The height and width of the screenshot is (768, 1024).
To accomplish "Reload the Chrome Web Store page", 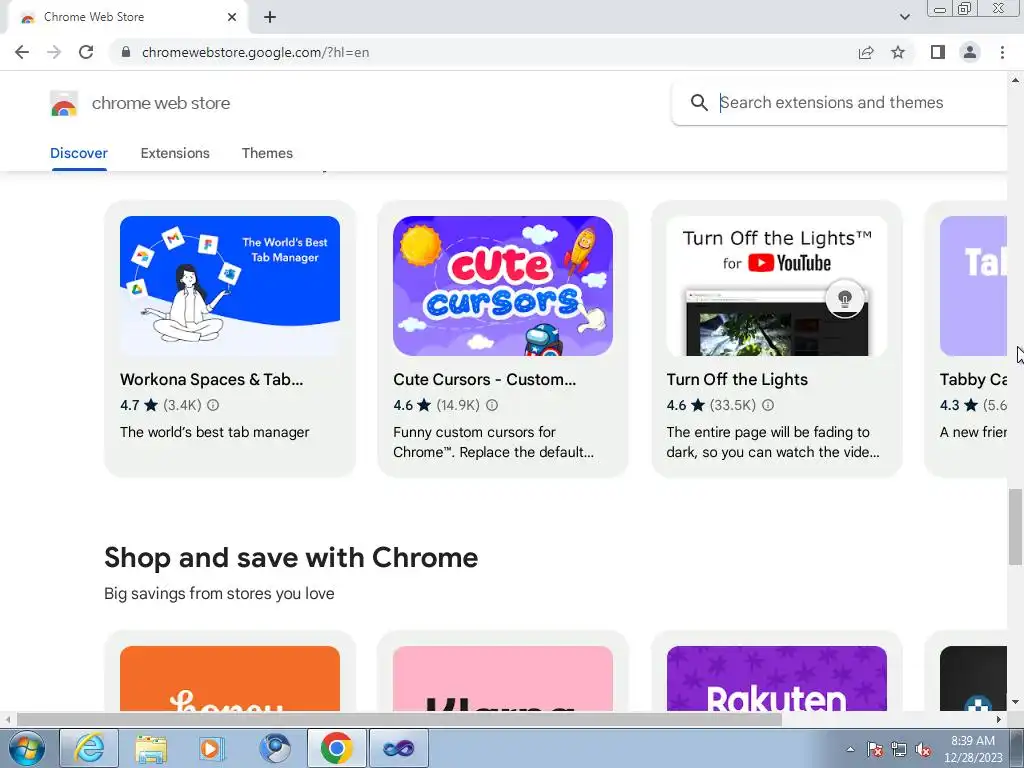I will coord(86,52).
